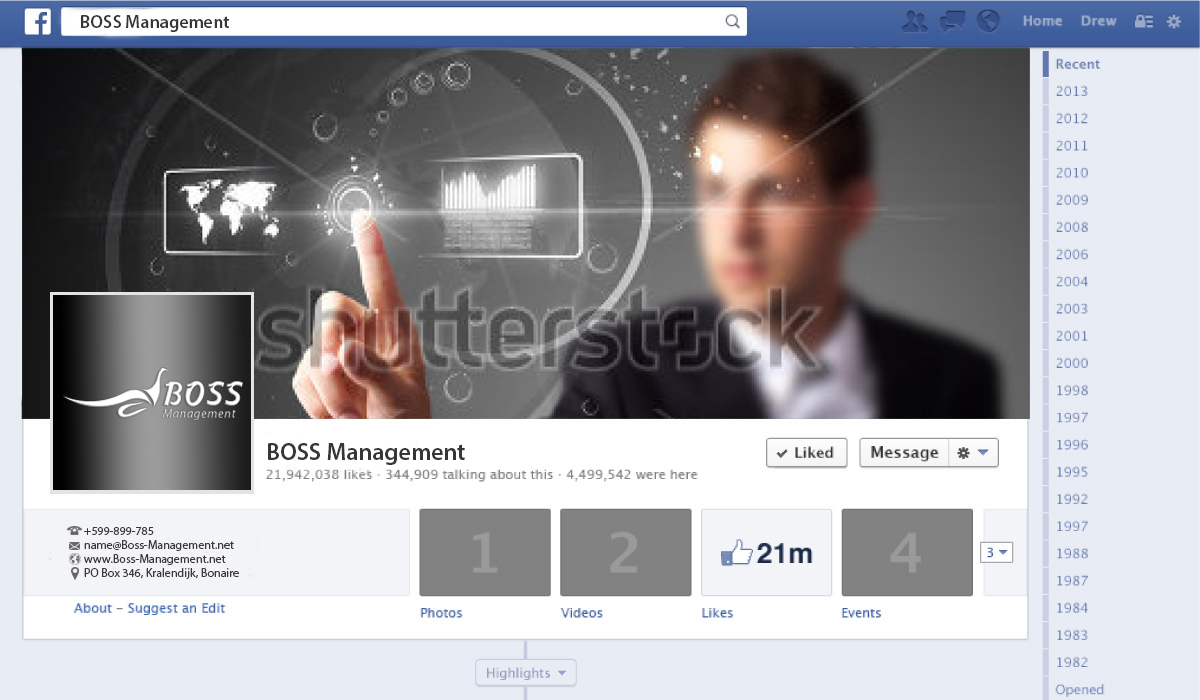The width and height of the screenshot is (1200, 700).
Task: Open the messages icon in top bar
Action: [x=953, y=21]
